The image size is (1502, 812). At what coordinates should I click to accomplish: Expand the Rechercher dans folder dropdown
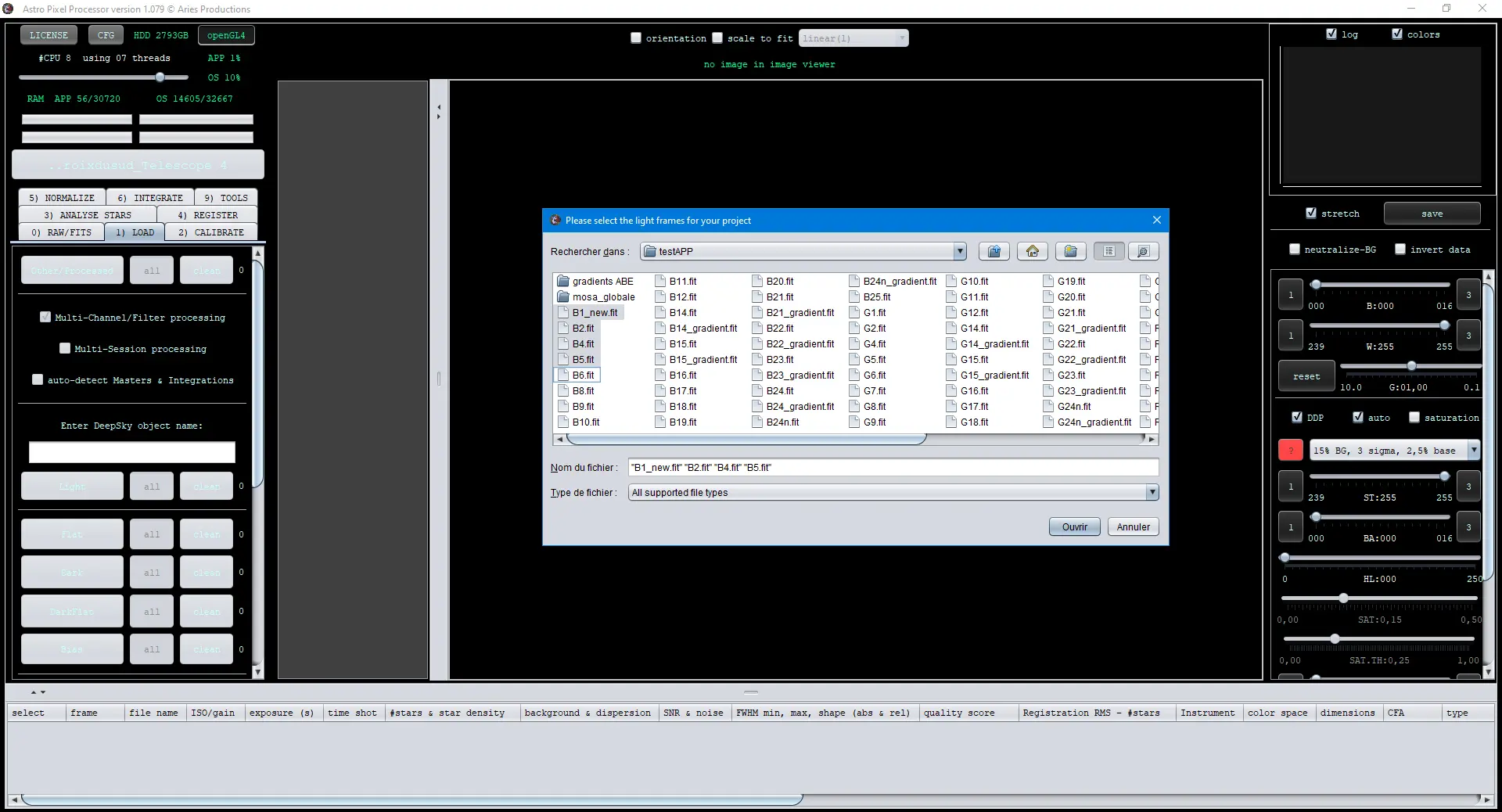(x=960, y=251)
